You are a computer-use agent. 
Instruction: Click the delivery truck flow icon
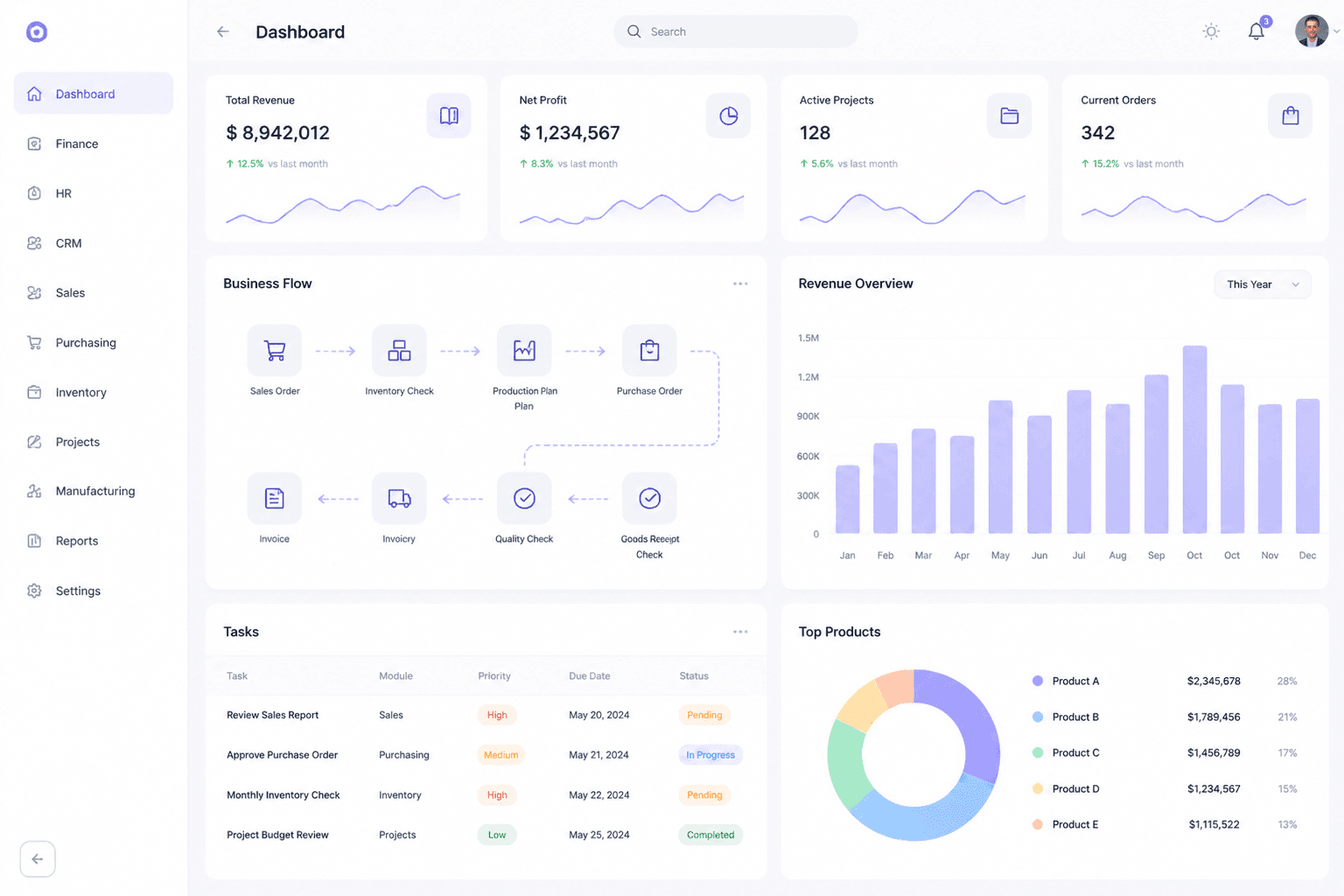tap(399, 499)
